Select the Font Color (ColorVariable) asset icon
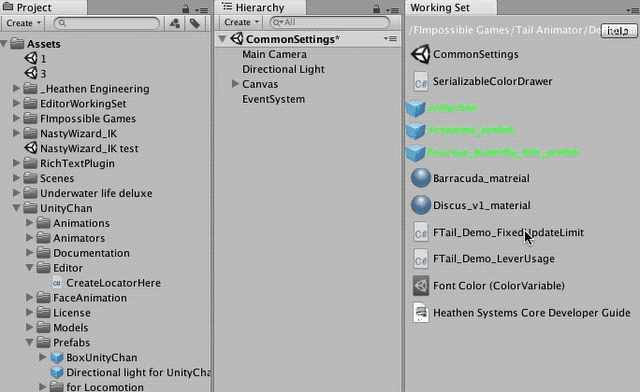This screenshot has width=640, height=392. click(x=420, y=286)
